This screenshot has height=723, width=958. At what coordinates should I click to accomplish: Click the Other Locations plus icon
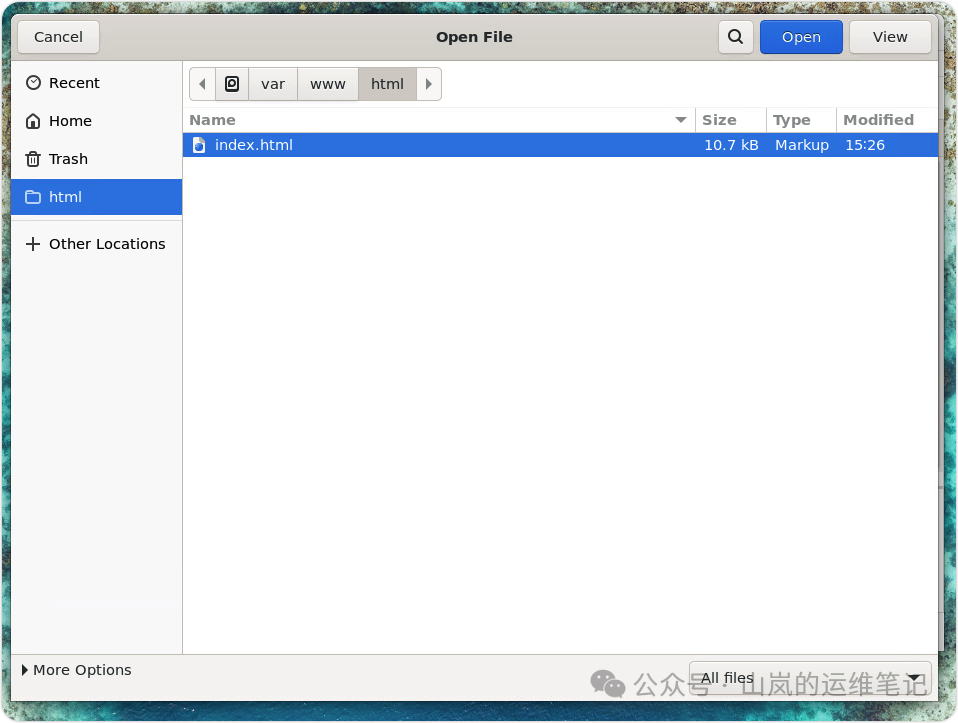[x=33, y=244]
